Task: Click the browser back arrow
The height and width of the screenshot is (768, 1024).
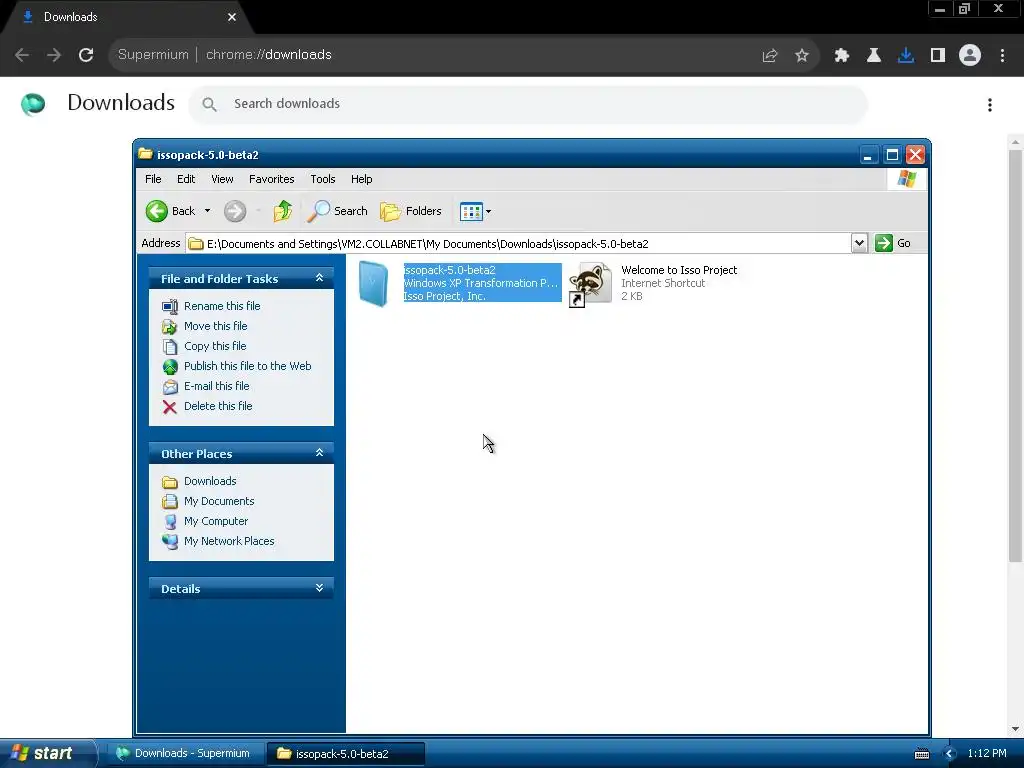Action: point(22,55)
